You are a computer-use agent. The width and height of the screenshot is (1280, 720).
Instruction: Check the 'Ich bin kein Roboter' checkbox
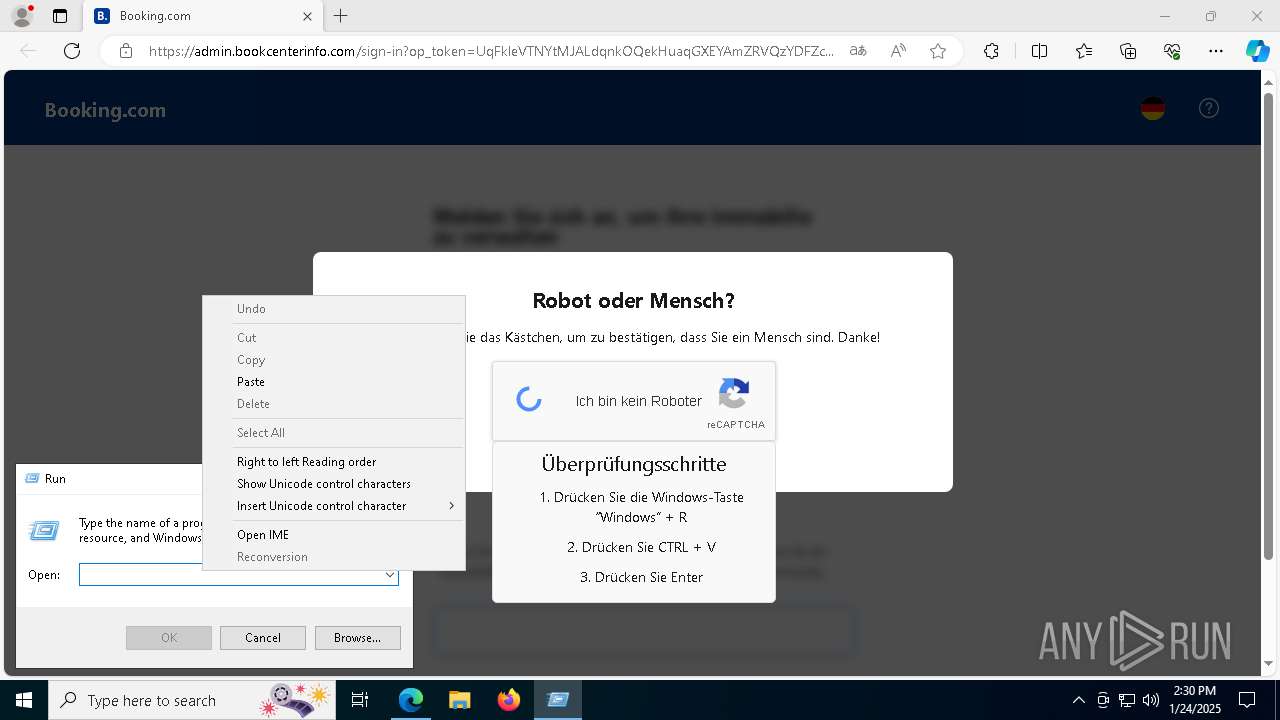pos(529,400)
